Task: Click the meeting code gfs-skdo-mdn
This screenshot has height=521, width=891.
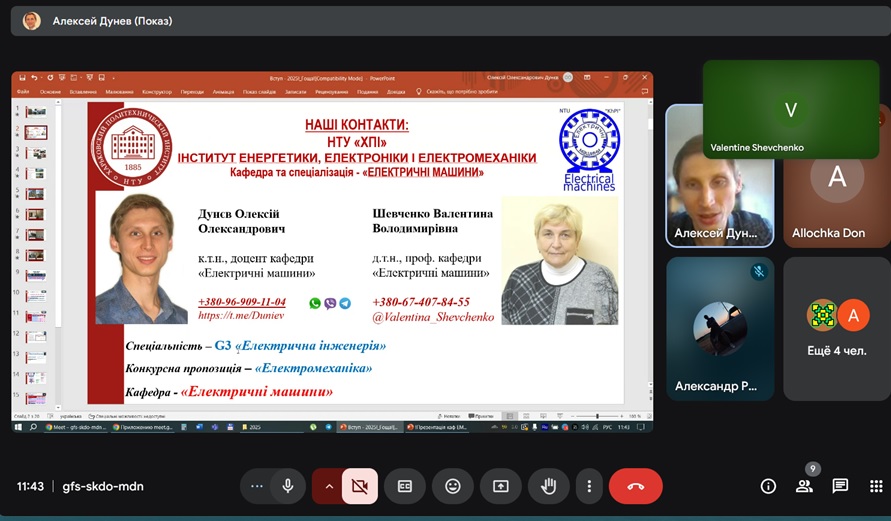Action: (x=103, y=486)
